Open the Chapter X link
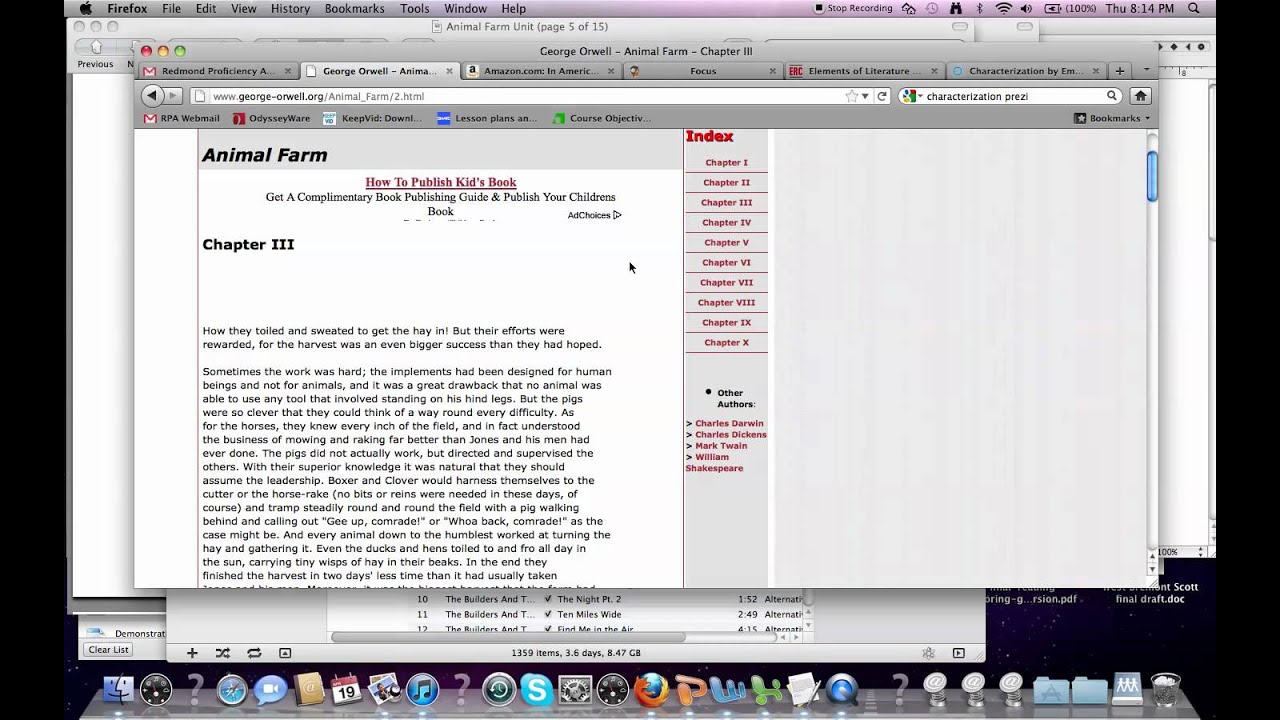The image size is (1280, 720). coord(726,342)
